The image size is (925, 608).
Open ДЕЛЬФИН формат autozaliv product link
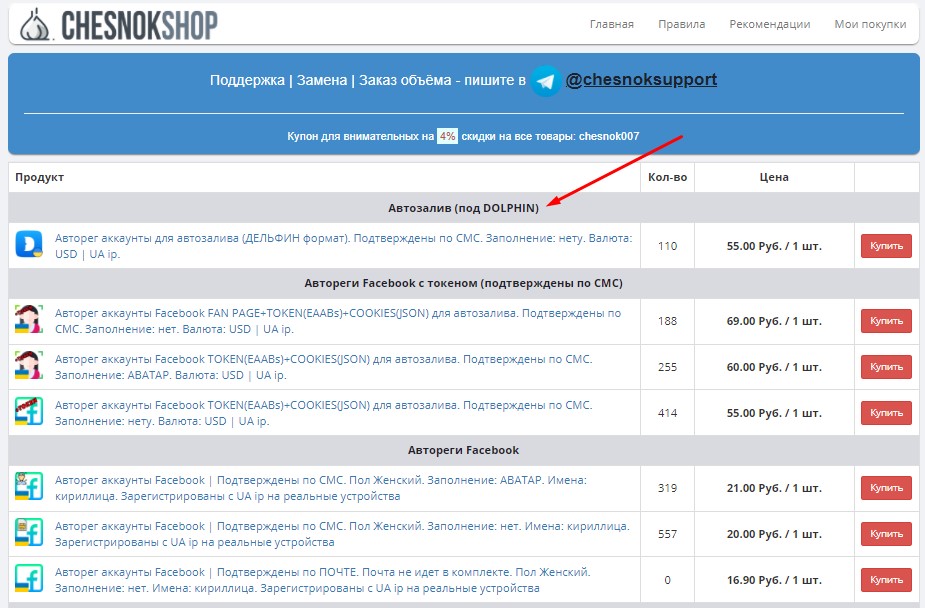[x=343, y=246]
